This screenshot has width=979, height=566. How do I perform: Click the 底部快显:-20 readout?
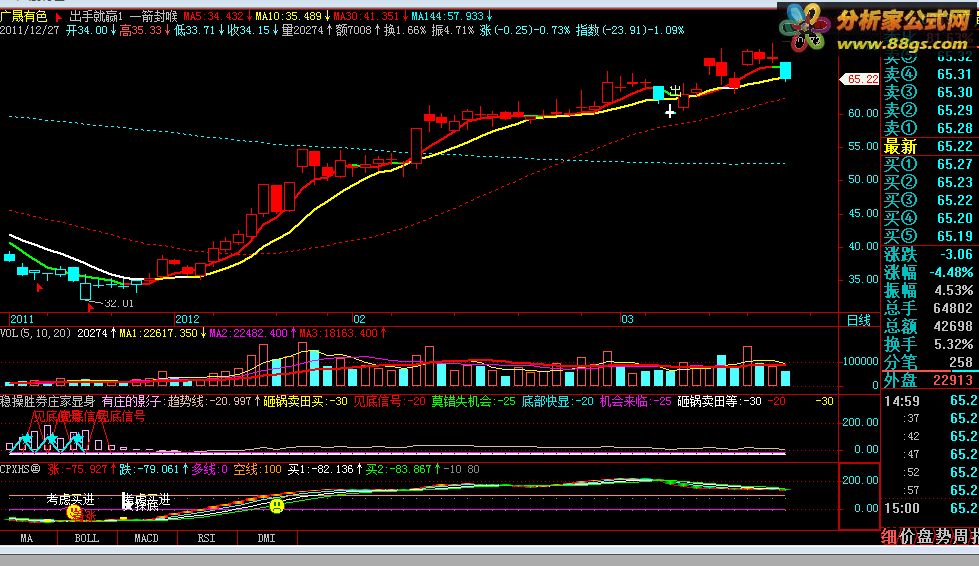tap(558, 401)
